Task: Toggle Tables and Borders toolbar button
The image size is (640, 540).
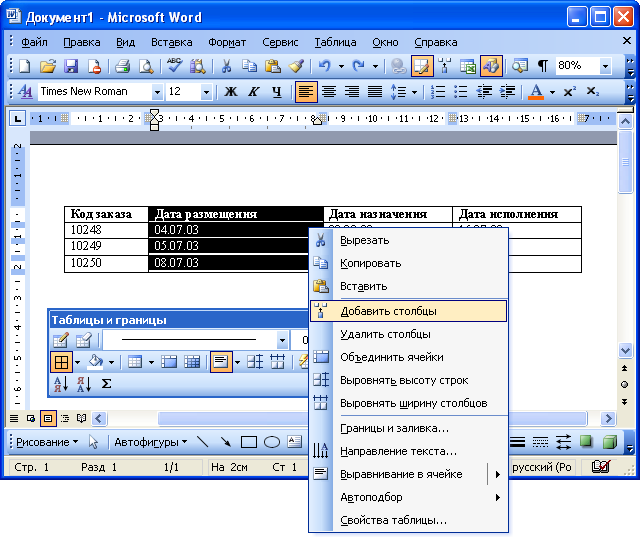Action: (x=422, y=66)
